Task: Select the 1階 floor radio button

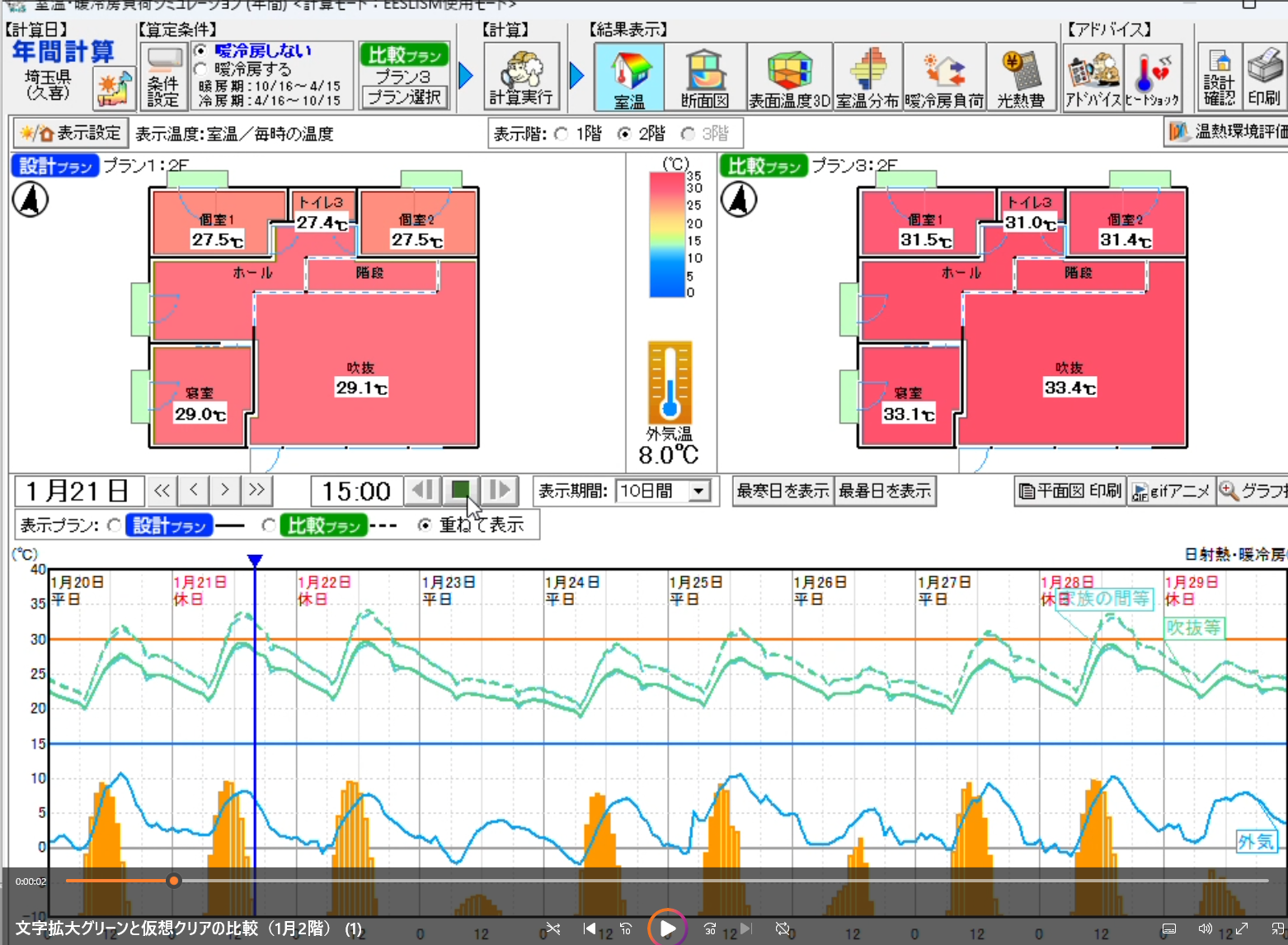Action: click(562, 134)
